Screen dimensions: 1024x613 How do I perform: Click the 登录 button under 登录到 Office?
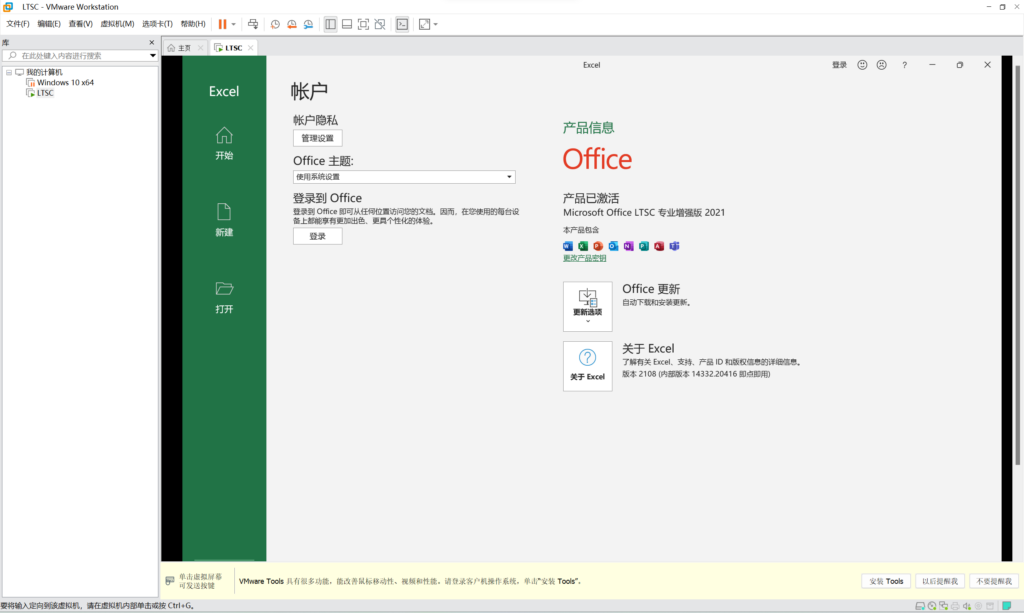(x=317, y=236)
